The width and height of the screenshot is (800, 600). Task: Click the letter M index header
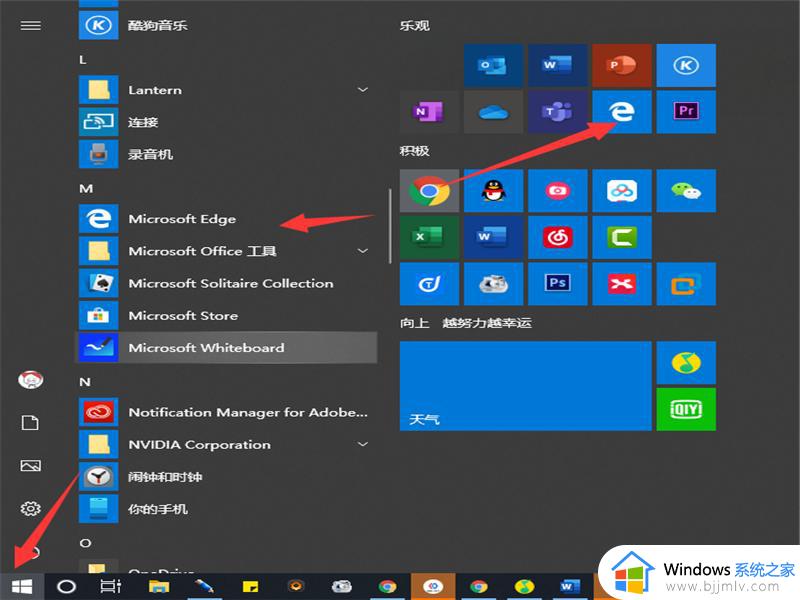point(86,189)
